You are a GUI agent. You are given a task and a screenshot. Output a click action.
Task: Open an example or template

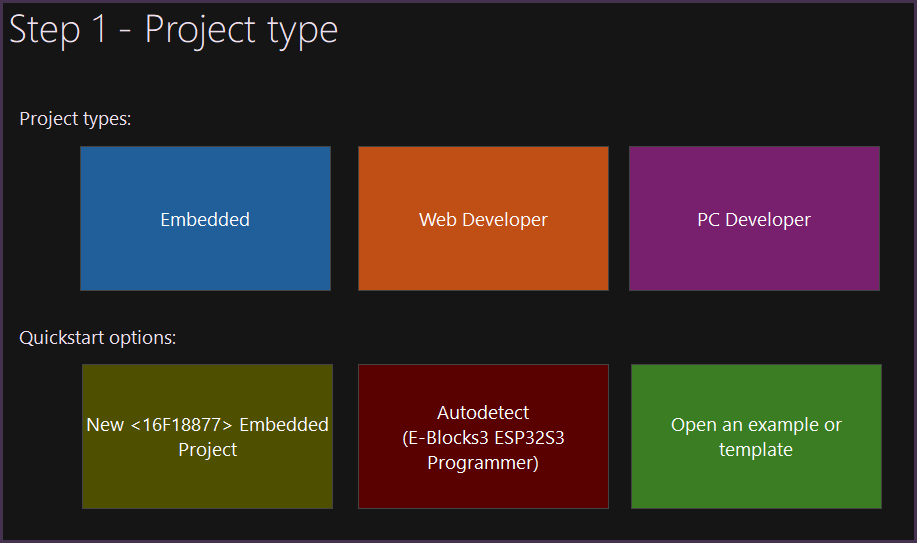[756, 437]
